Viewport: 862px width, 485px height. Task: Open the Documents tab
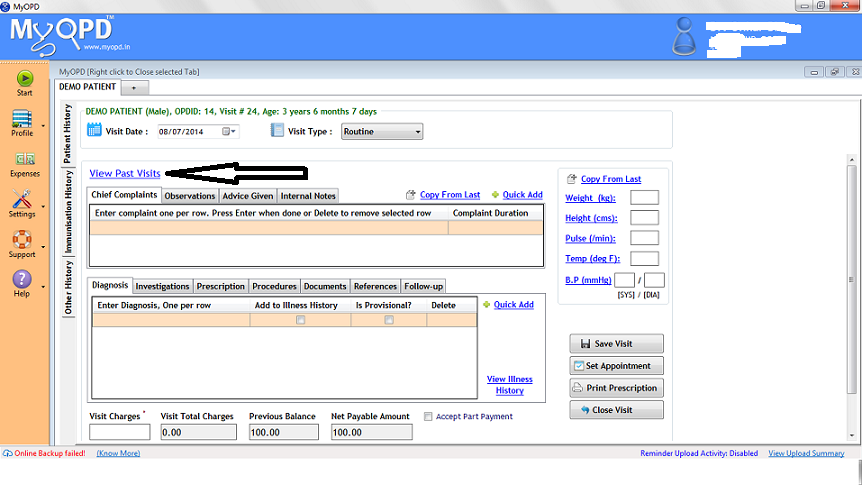click(325, 286)
